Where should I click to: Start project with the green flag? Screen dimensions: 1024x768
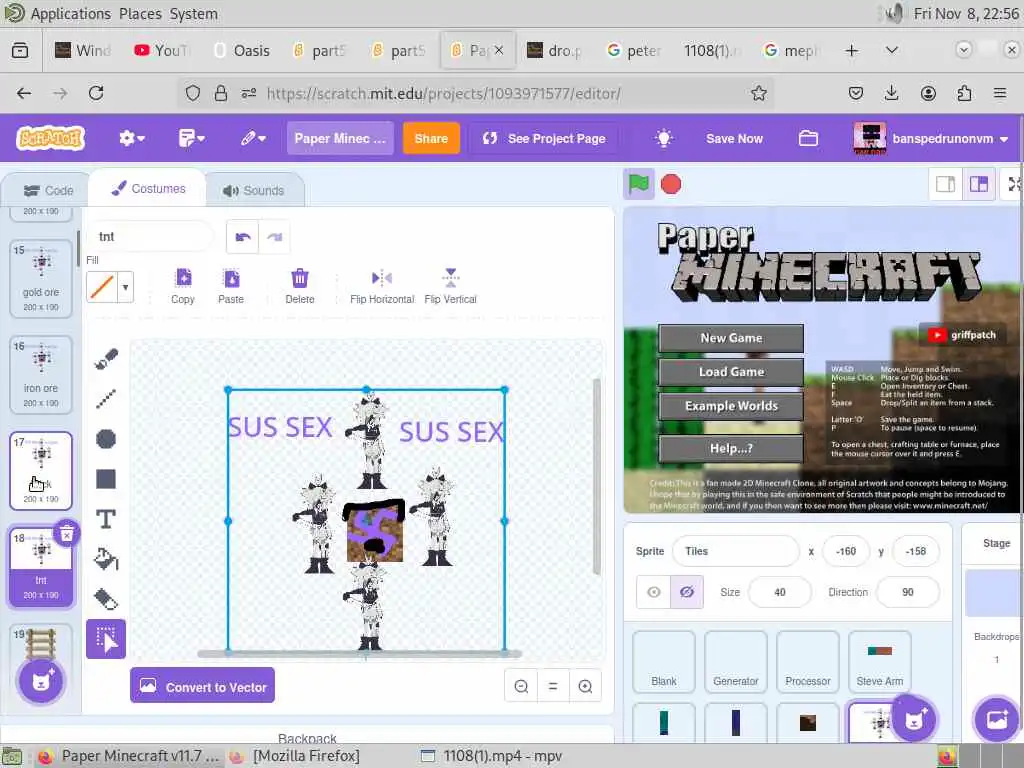coord(639,184)
